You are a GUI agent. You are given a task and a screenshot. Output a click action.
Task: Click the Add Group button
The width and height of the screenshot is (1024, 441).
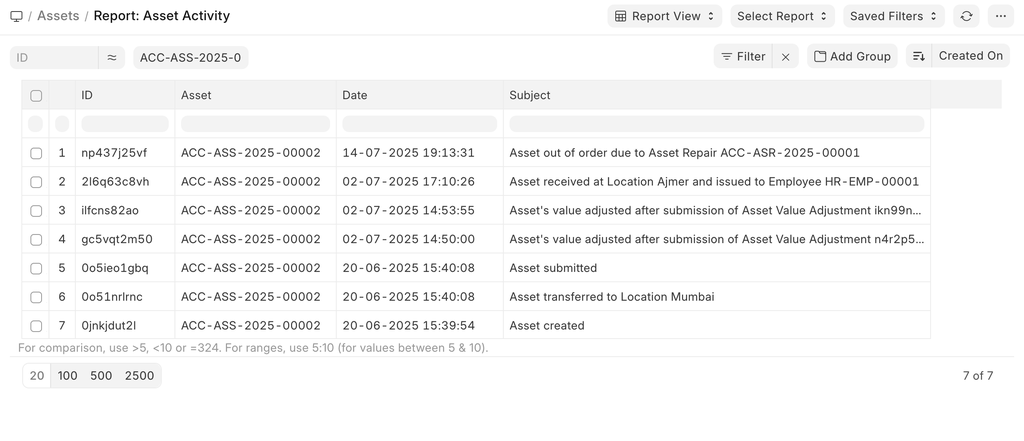(x=852, y=57)
